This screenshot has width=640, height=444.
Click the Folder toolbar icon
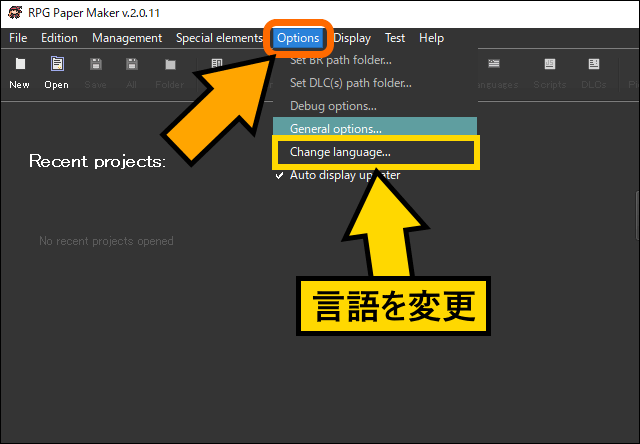point(170,71)
